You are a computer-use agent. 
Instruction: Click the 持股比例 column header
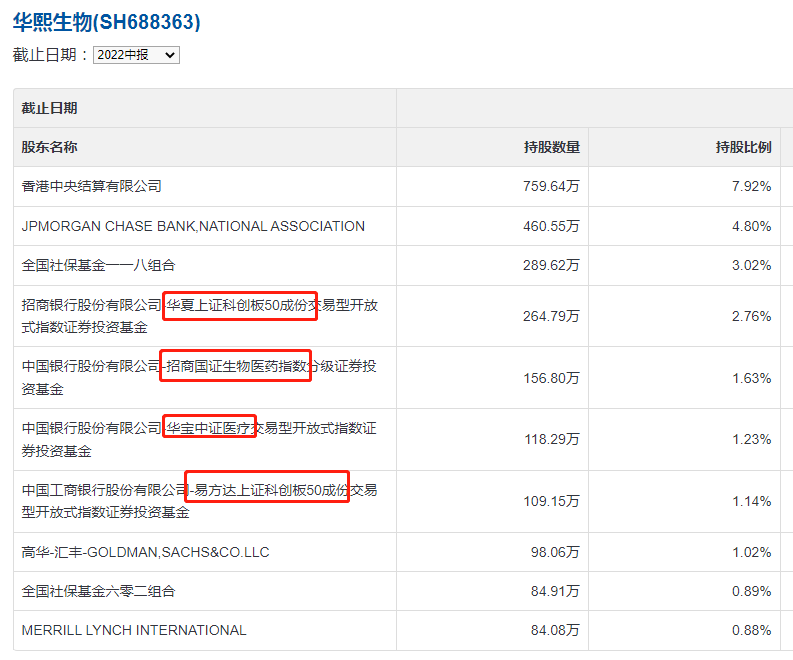[743, 147]
